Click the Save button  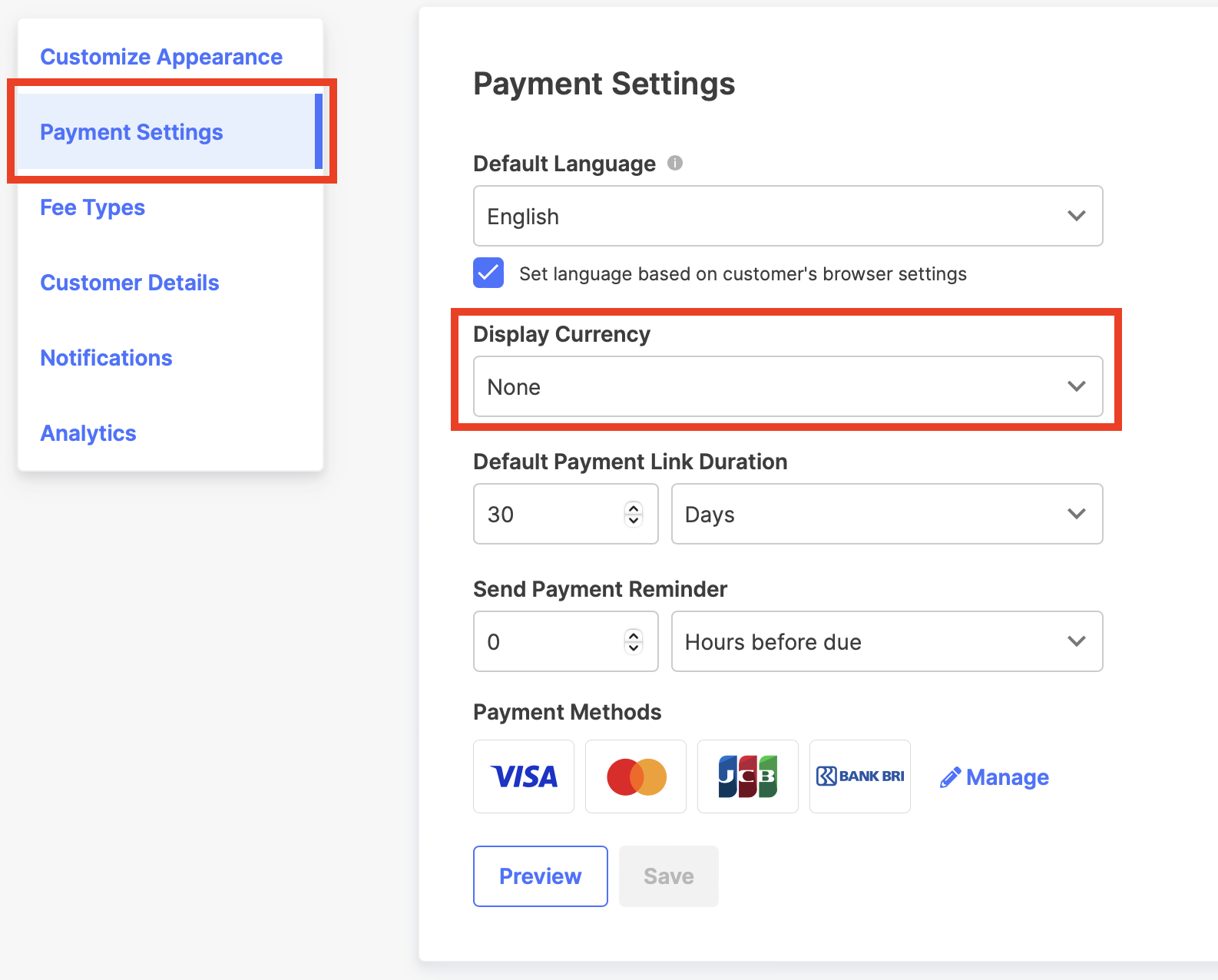tap(669, 876)
